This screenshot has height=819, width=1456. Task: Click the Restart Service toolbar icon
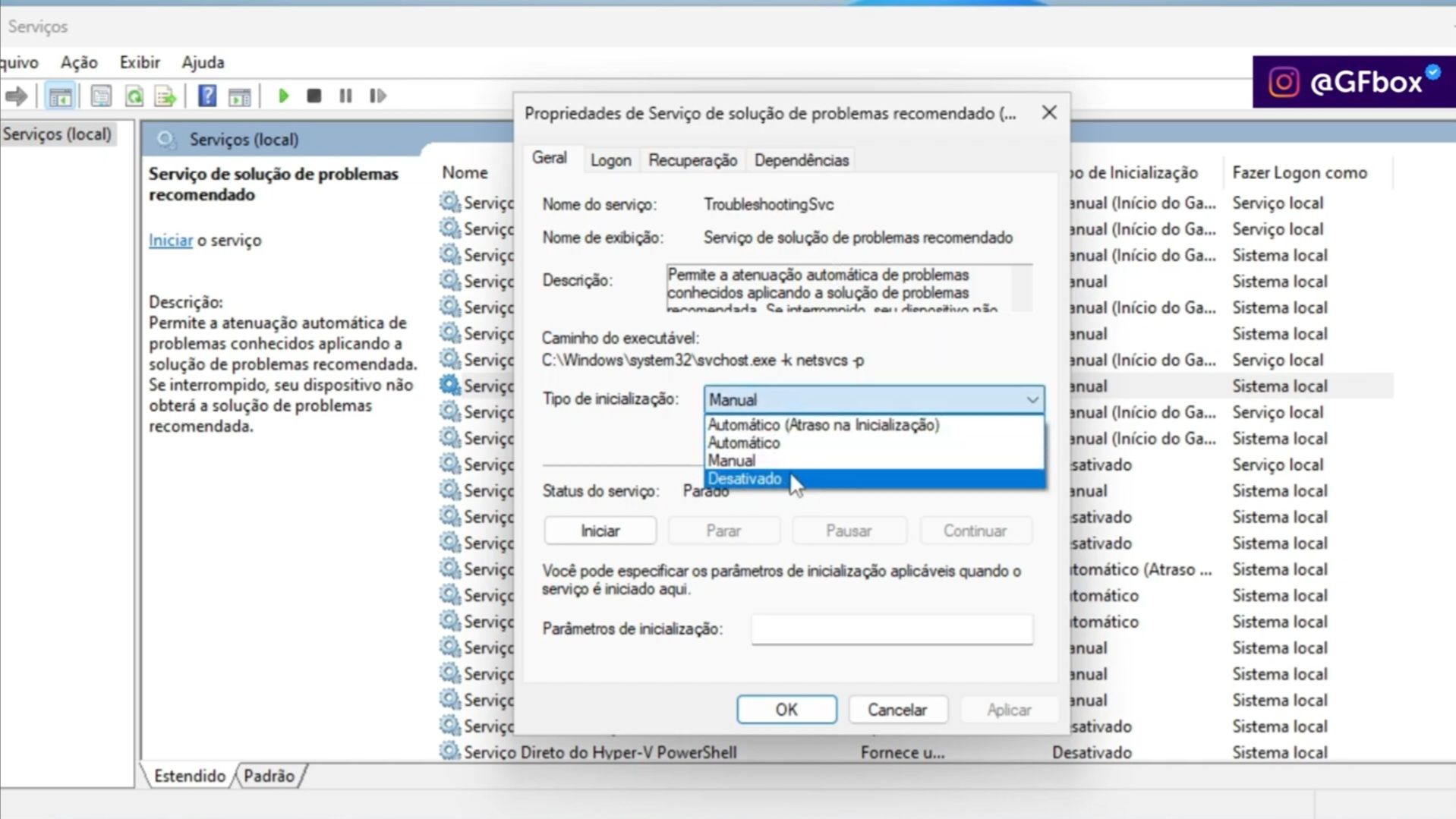click(x=377, y=96)
